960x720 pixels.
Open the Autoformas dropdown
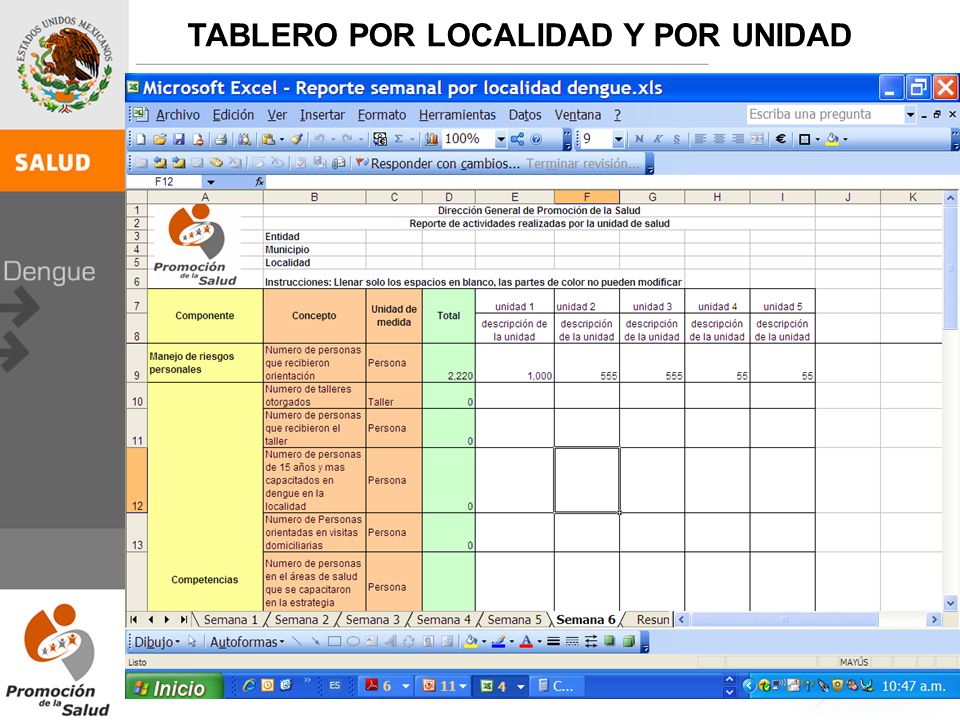coord(247,642)
